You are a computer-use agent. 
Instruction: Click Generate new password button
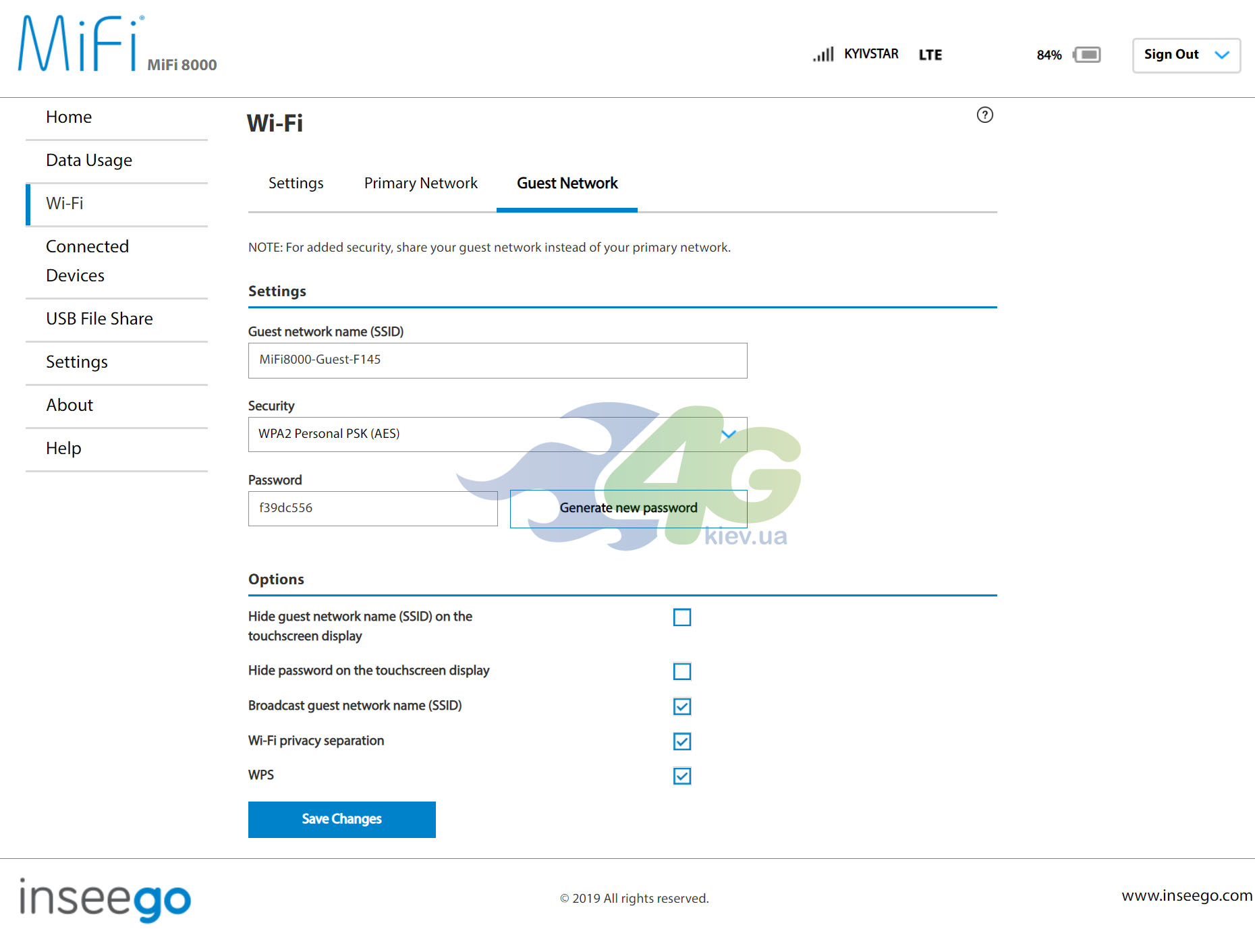pyautogui.click(x=628, y=508)
